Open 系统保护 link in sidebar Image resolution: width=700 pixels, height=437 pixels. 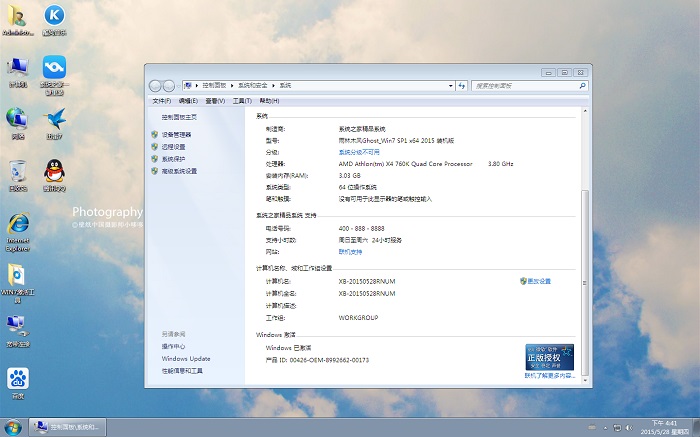(x=173, y=158)
